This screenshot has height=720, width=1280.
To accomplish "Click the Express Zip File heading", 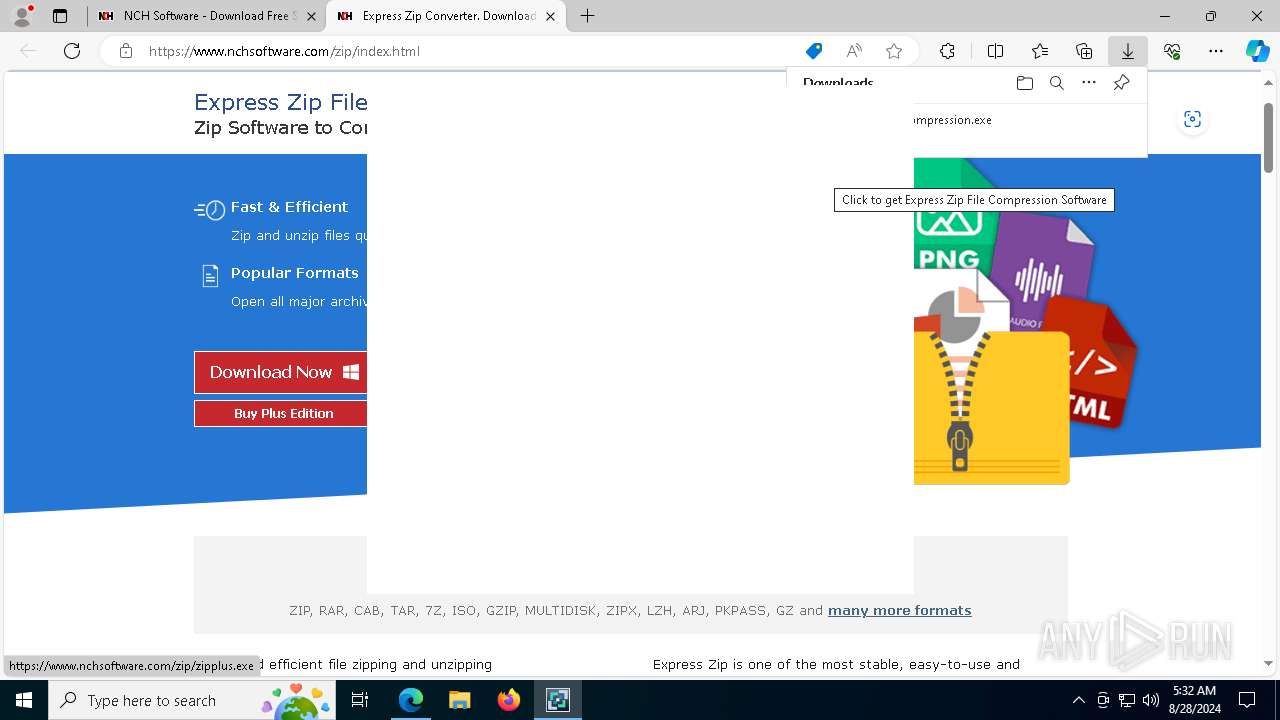I will tap(280, 102).
